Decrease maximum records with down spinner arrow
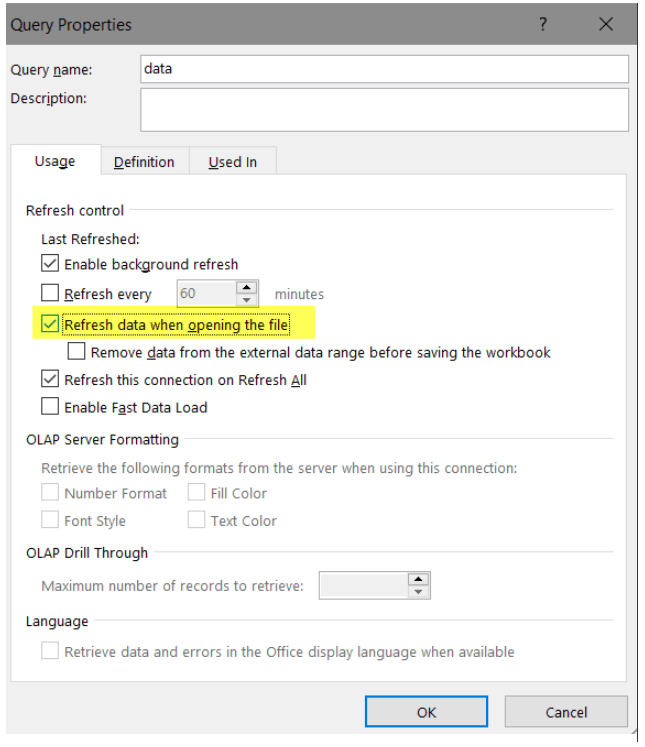This screenshot has height=747, width=645. 418,592
